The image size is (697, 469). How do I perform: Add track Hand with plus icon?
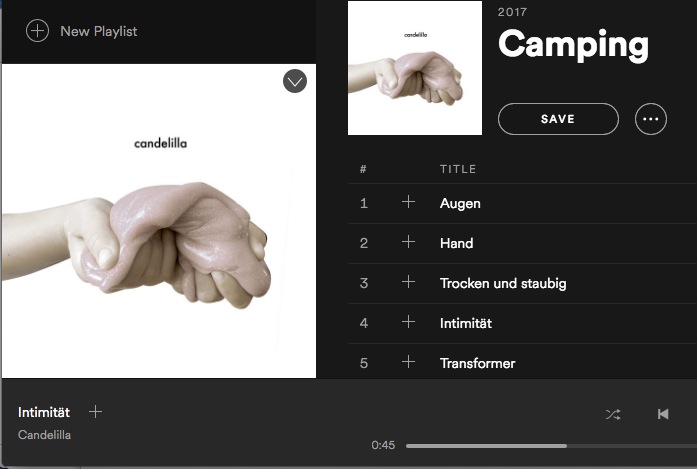coord(409,242)
